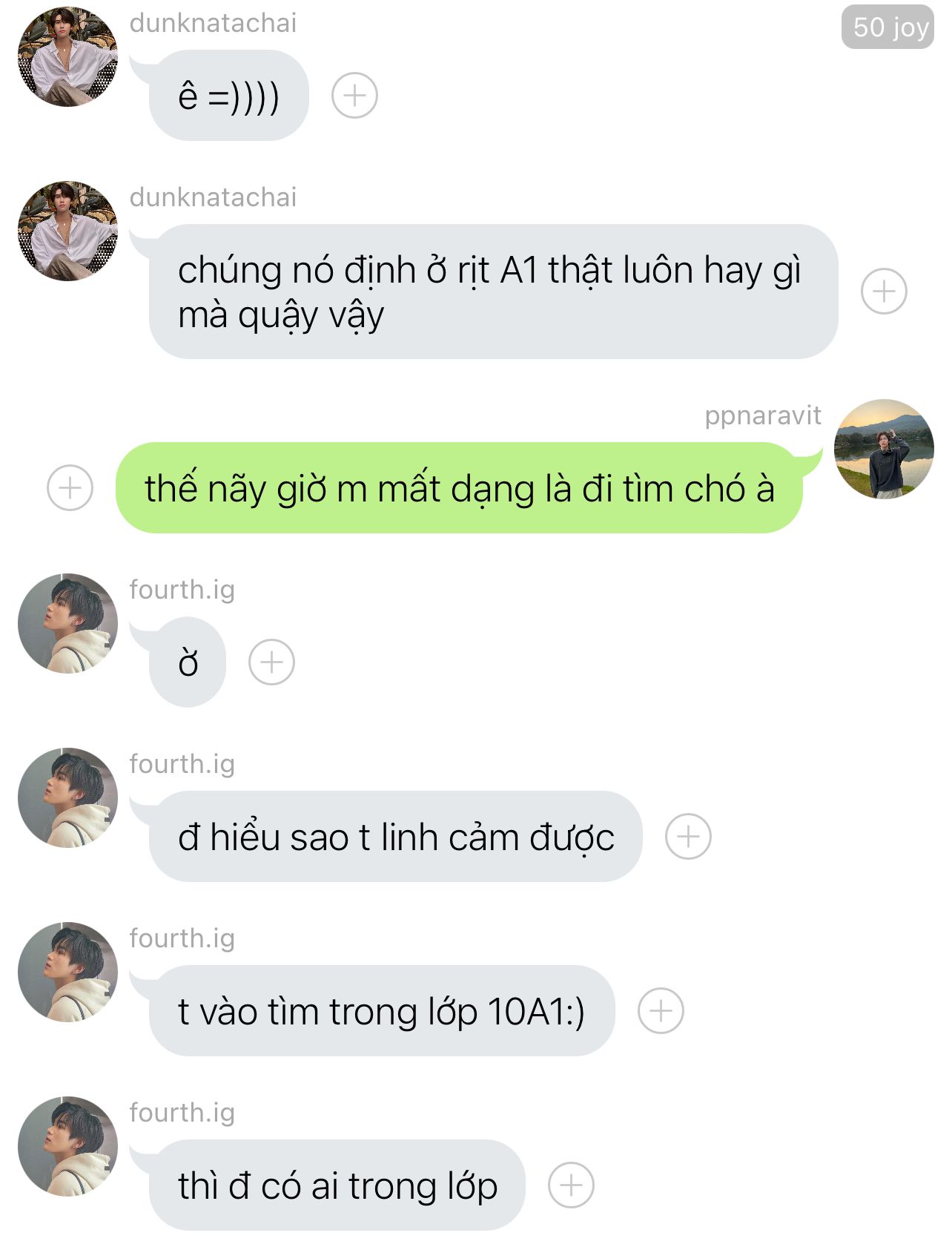The image size is (952, 1247).
Task: Open fourth.ig avatar beside "đ hiểu sao" message
Action: pyautogui.click(x=67, y=797)
